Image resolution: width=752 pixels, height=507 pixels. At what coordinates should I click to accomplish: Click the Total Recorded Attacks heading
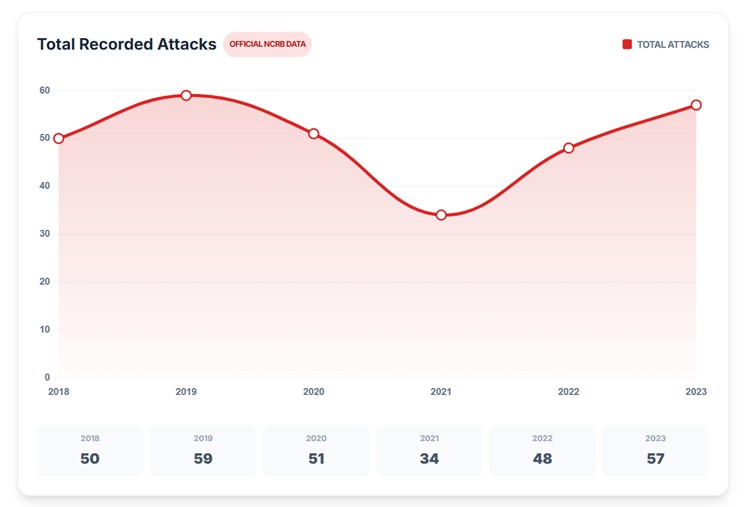127,44
